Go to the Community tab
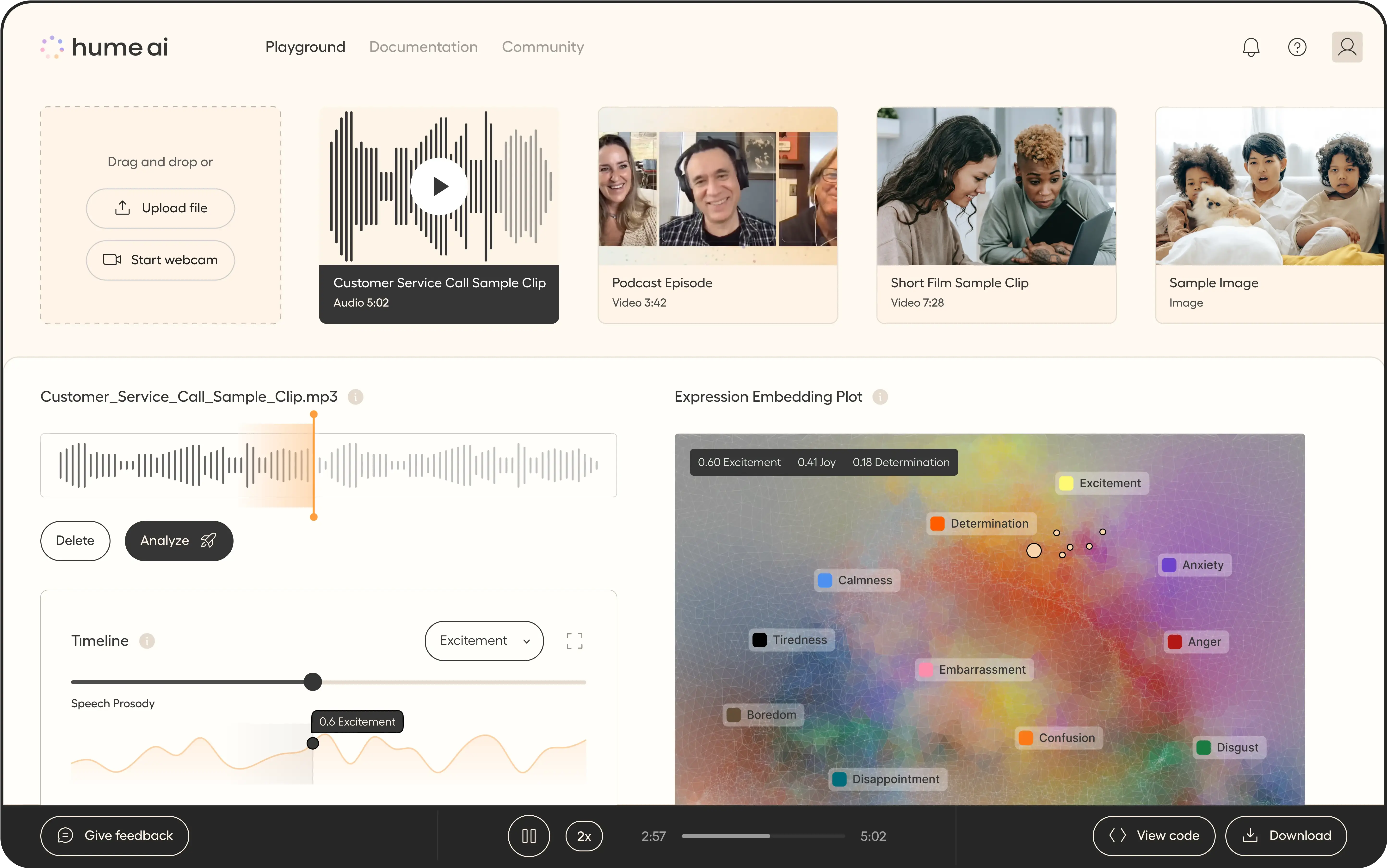 [542, 47]
